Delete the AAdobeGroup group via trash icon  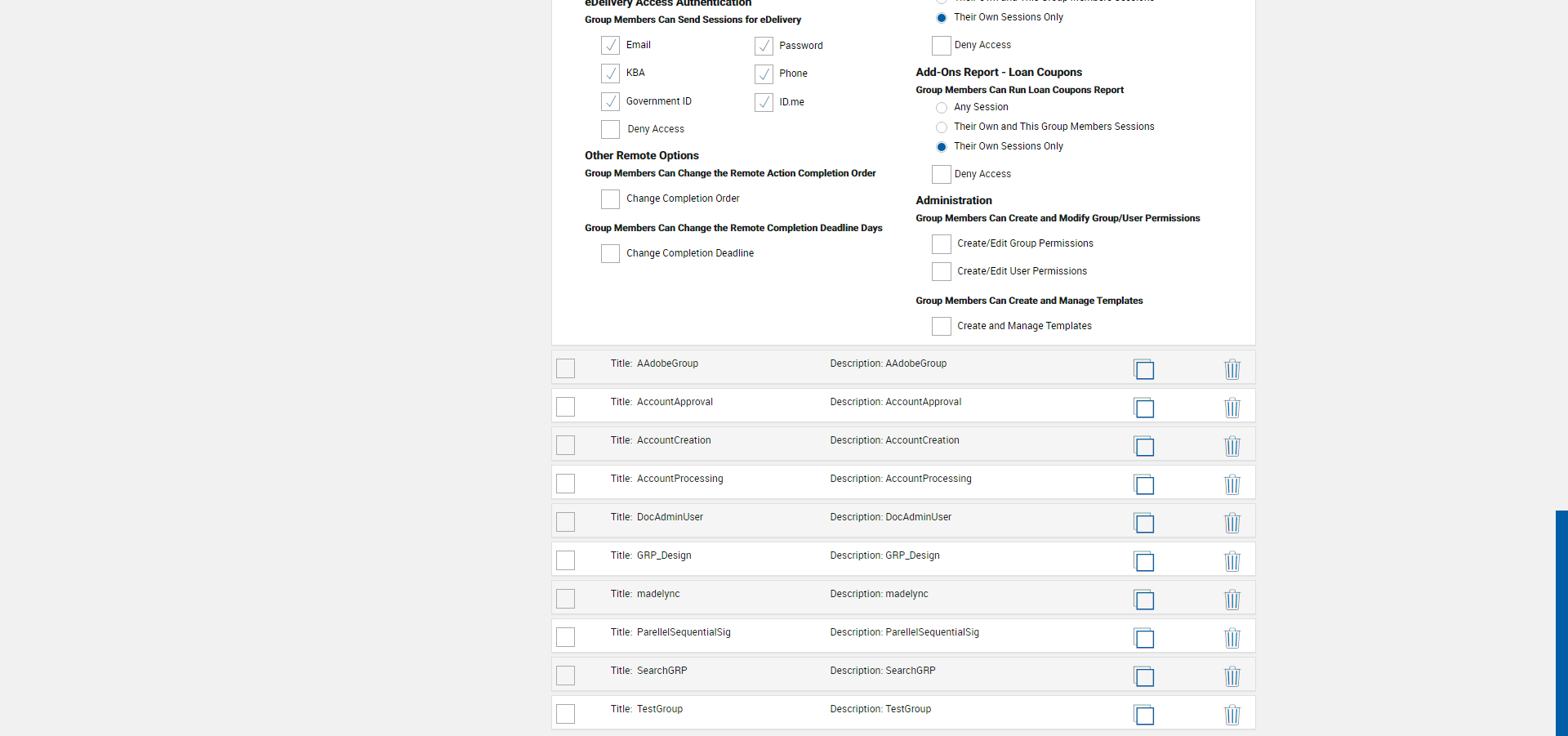point(1232,369)
